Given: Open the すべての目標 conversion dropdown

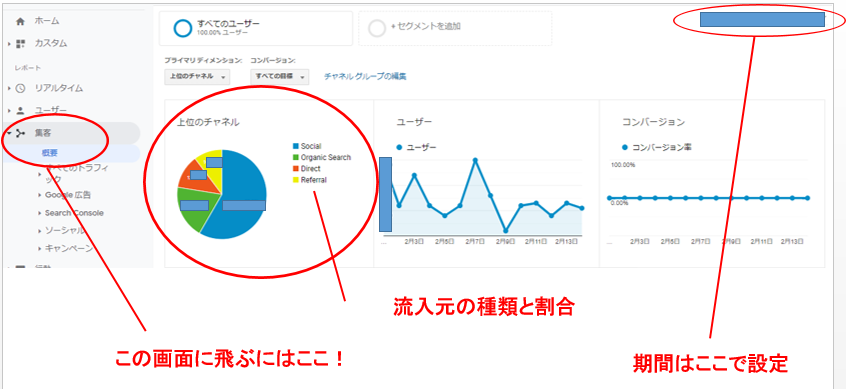Looking at the screenshot, I should [x=279, y=77].
